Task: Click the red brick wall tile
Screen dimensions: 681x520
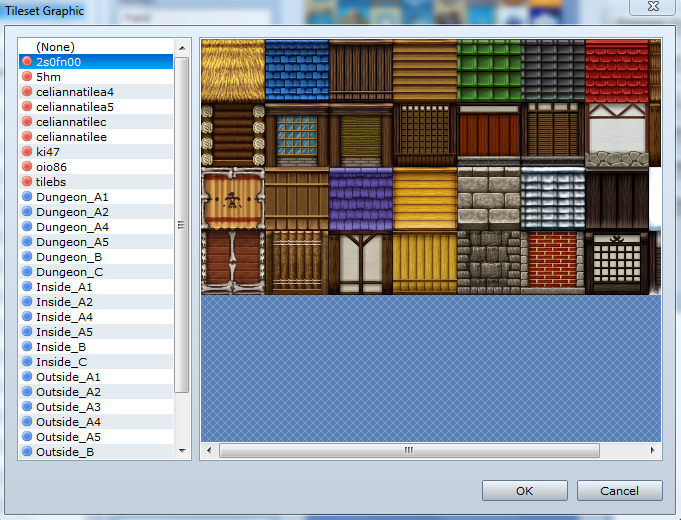Action: coord(553,263)
